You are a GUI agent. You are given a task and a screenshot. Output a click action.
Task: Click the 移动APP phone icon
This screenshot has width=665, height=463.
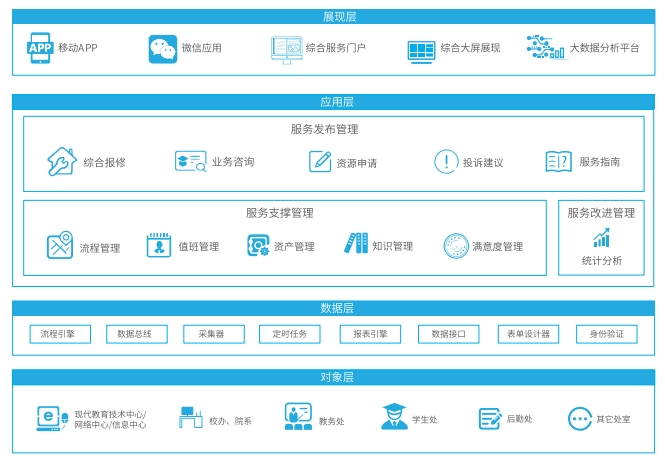pos(40,48)
